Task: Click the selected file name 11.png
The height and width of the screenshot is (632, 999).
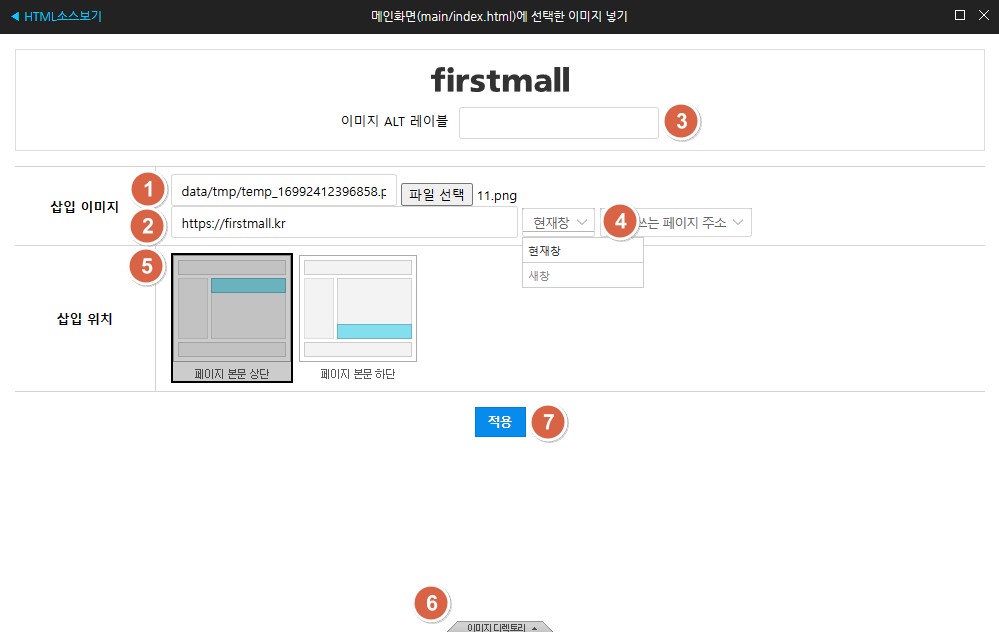Action: click(x=497, y=196)
